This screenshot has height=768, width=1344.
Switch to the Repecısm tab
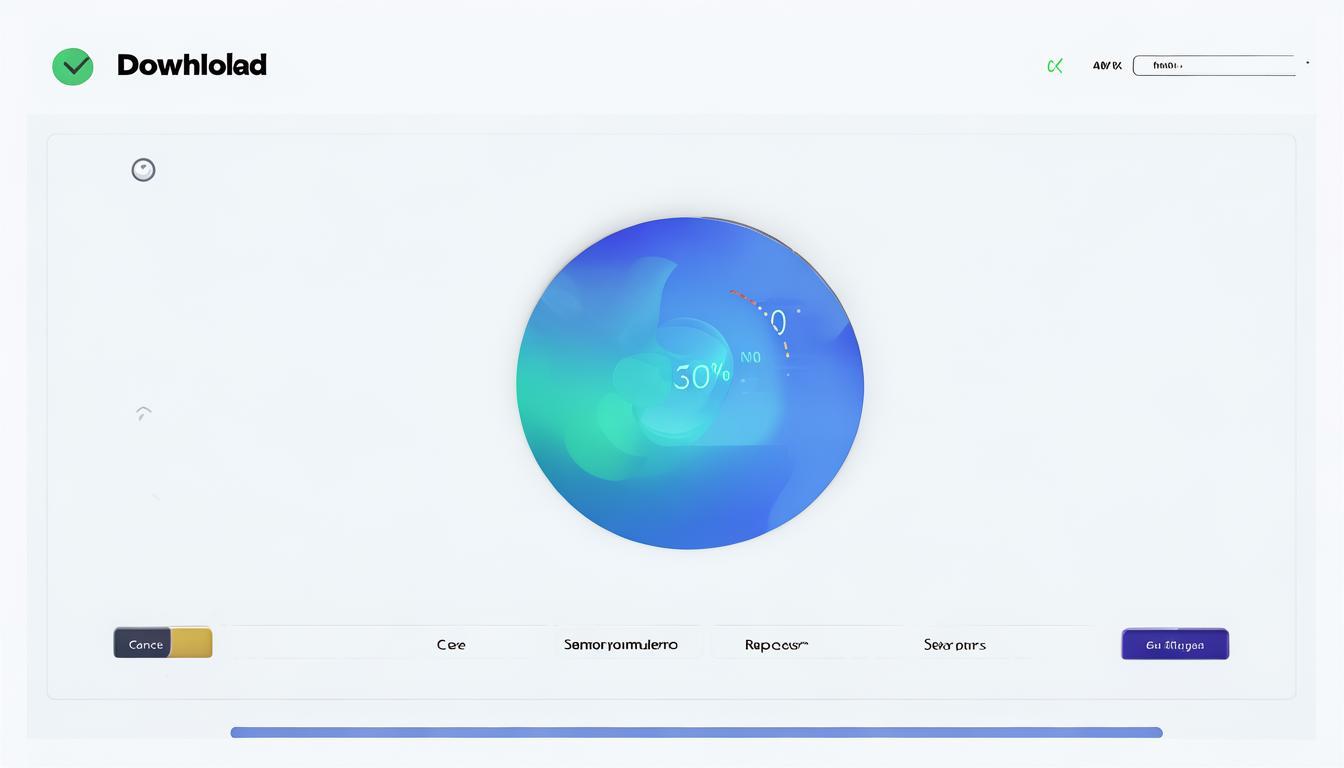[x=776, y=645]
